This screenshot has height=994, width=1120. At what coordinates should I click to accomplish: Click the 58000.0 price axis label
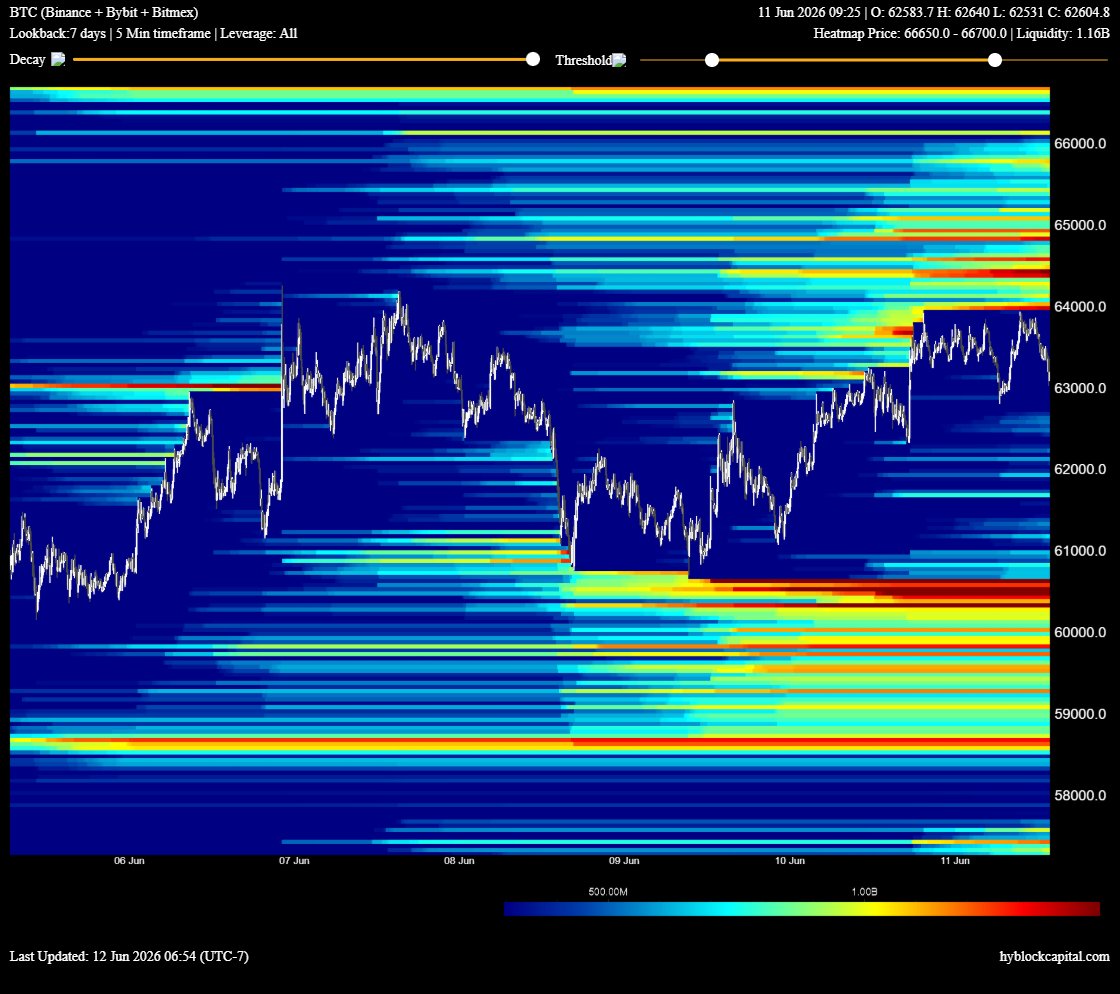pos(1080,795)
